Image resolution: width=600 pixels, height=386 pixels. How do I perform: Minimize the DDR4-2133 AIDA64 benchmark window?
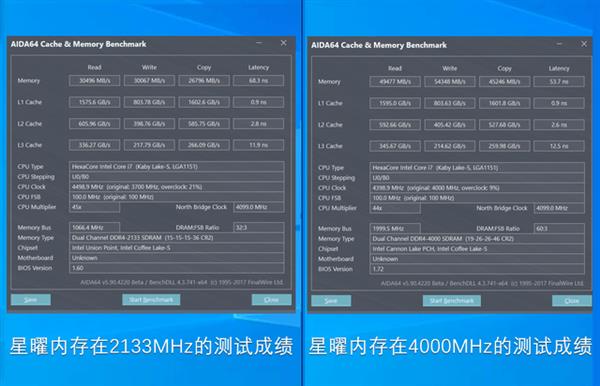[259, 43]
